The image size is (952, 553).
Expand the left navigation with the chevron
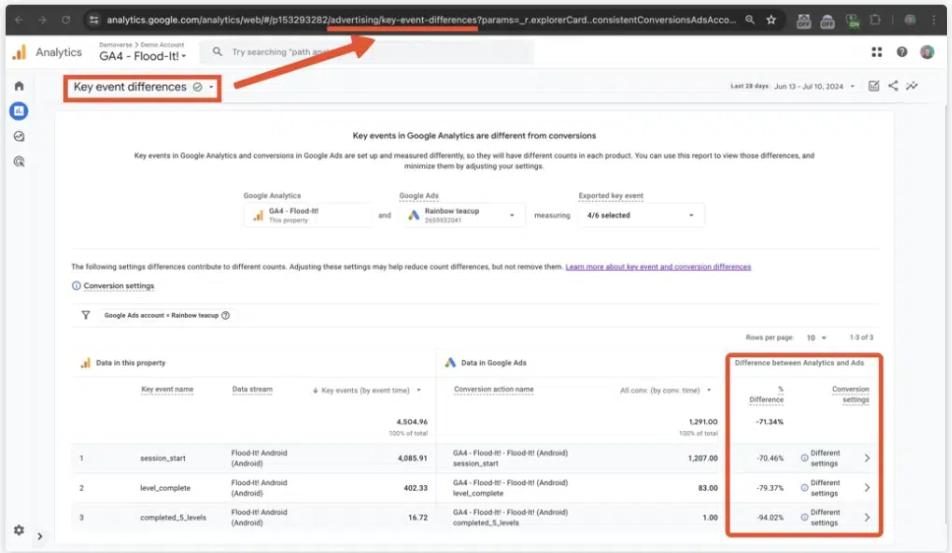(x=40, y=537)
